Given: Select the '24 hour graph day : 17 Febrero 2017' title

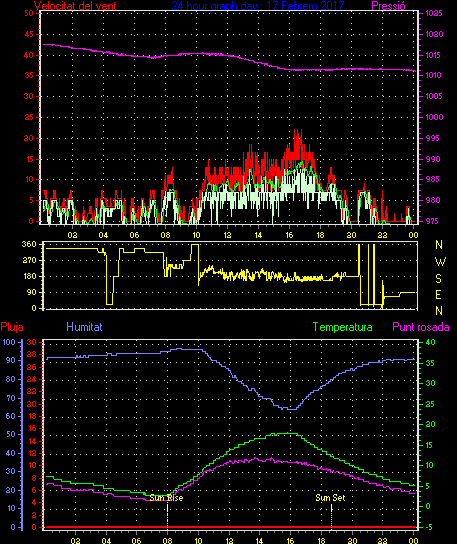Looking at the screenshot, I should (x=257, y=5).
